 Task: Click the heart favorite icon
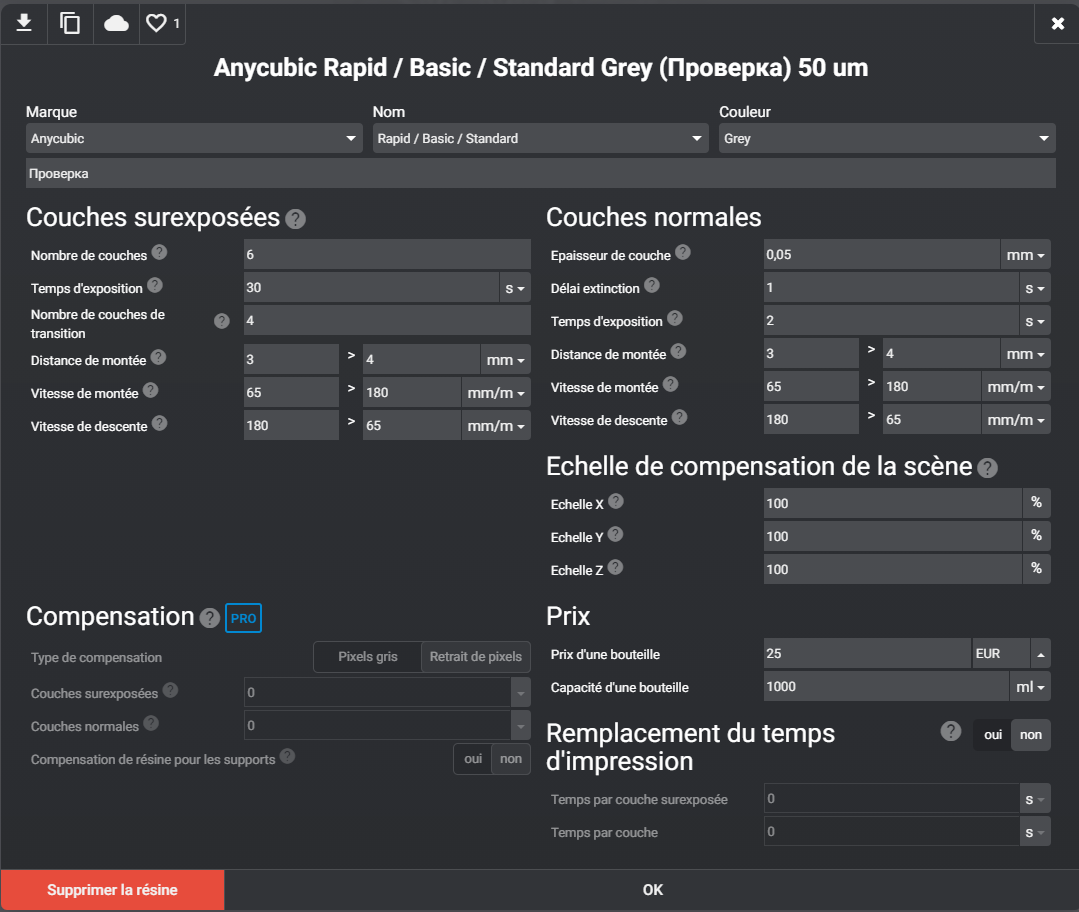click(156, 23)
